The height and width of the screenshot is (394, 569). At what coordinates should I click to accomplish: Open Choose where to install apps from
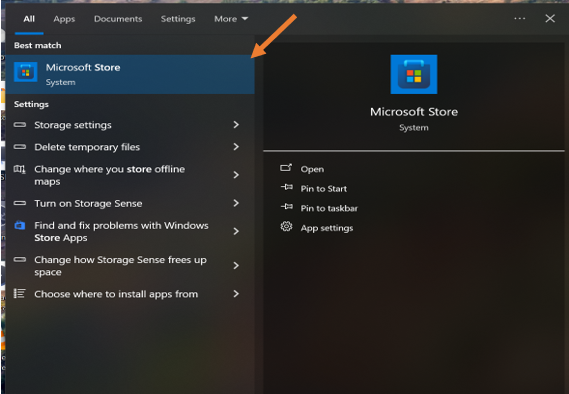point(130,294)
